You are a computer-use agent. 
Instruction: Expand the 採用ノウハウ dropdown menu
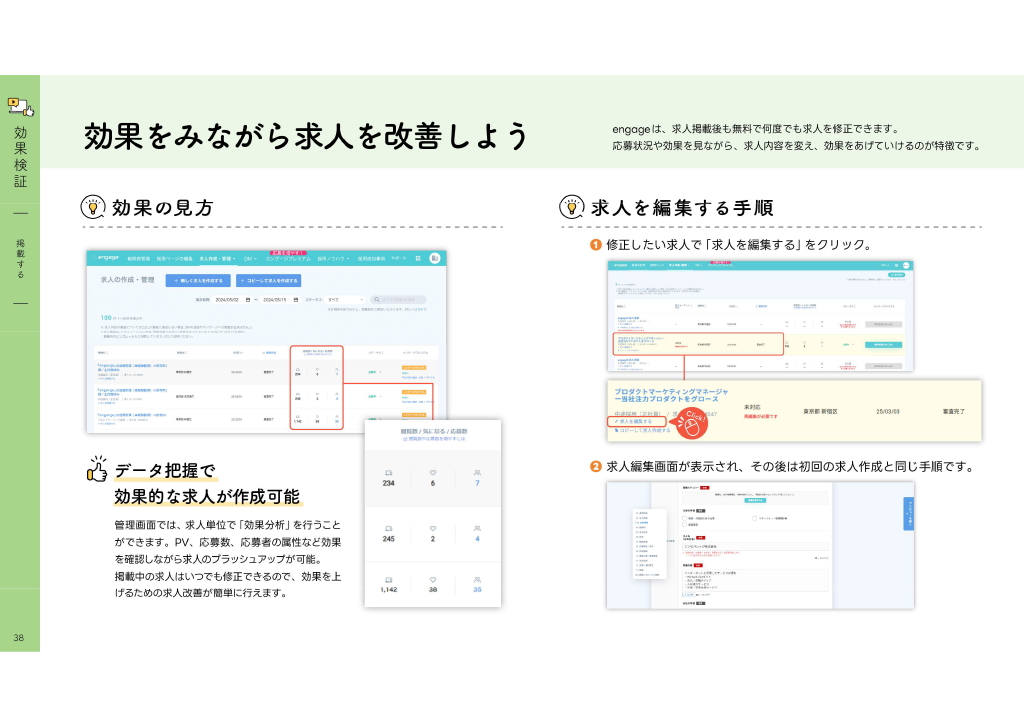[333, 259]
